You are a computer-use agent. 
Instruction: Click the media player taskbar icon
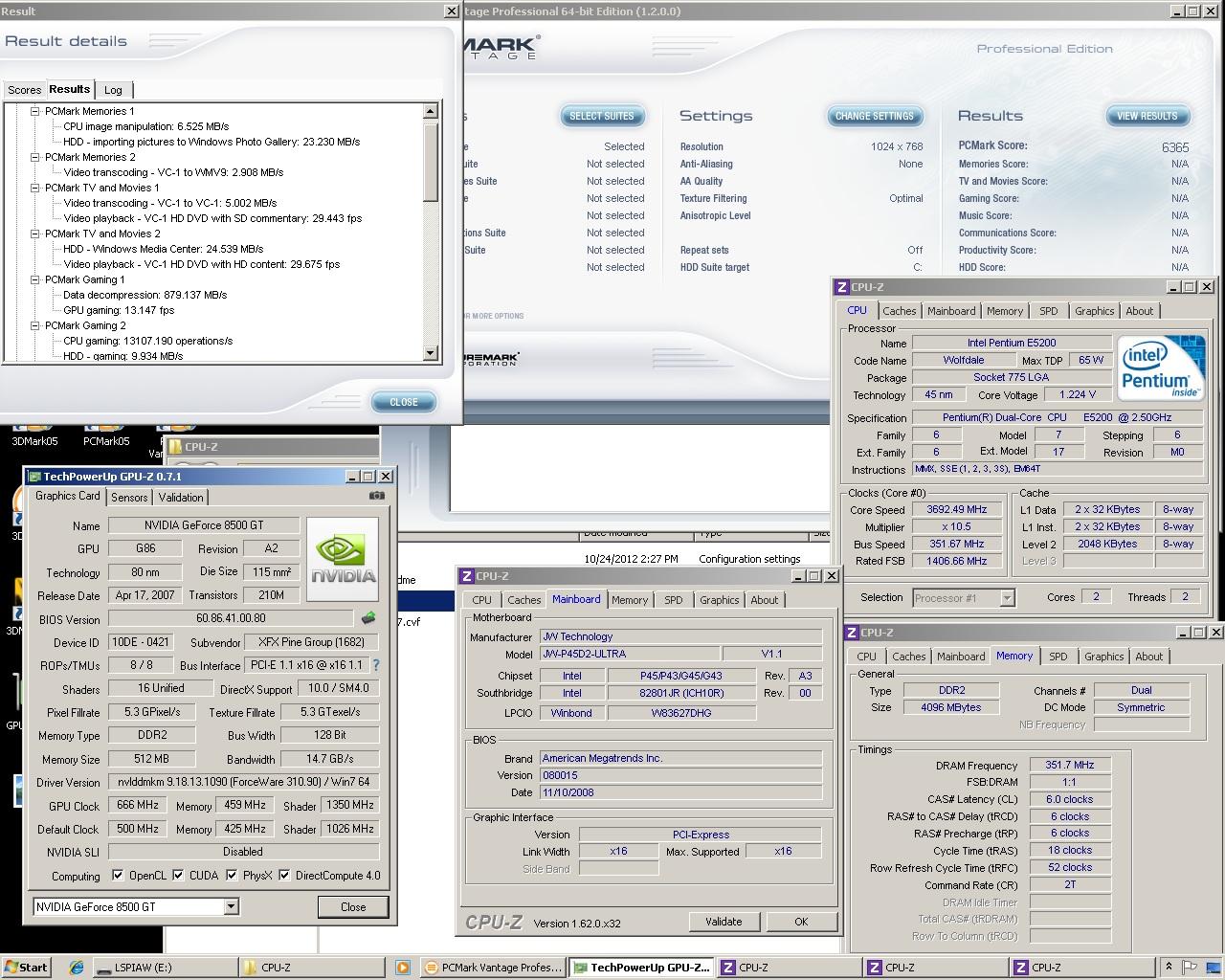click(x=403, y=968)
